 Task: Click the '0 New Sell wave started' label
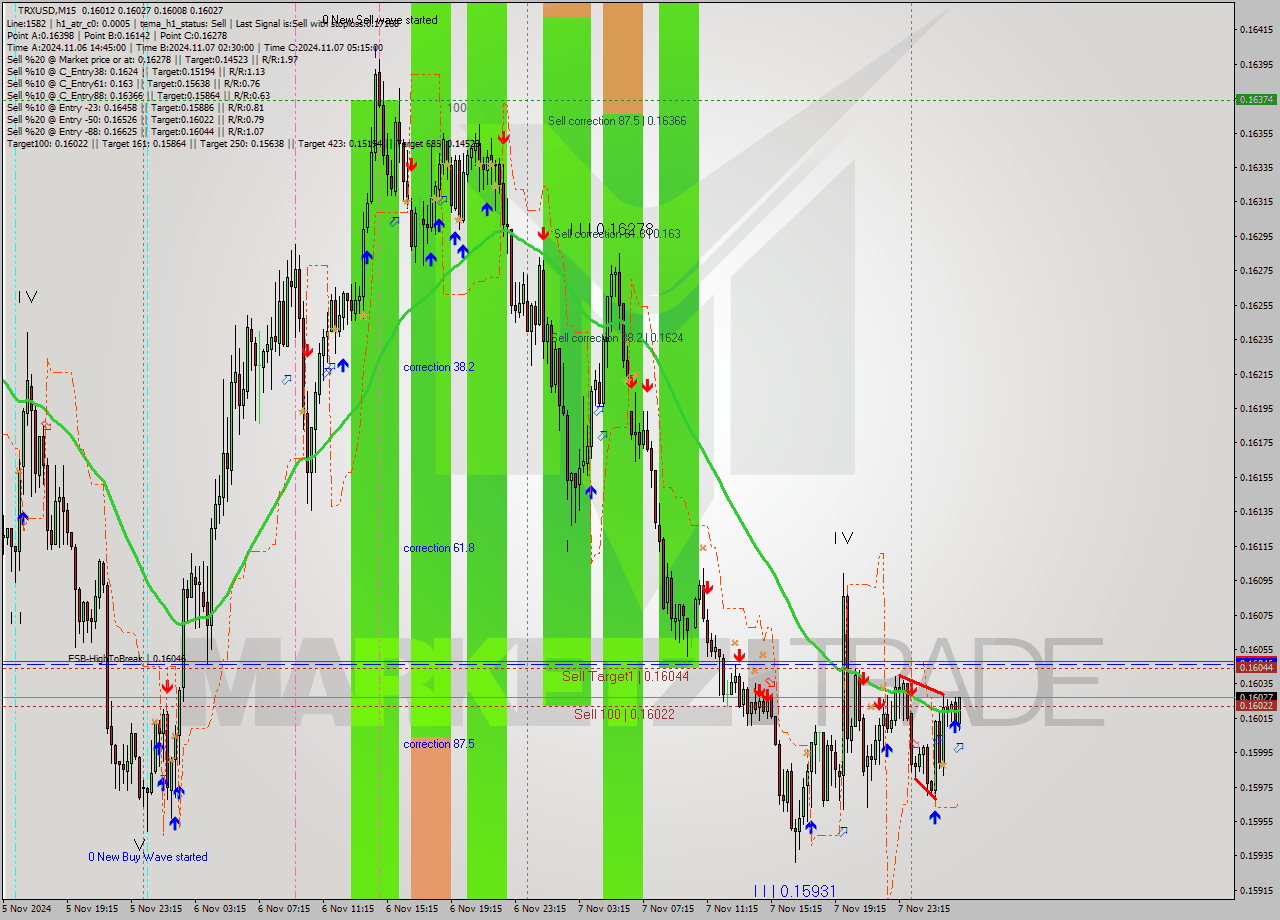click(x=380, y=20)
